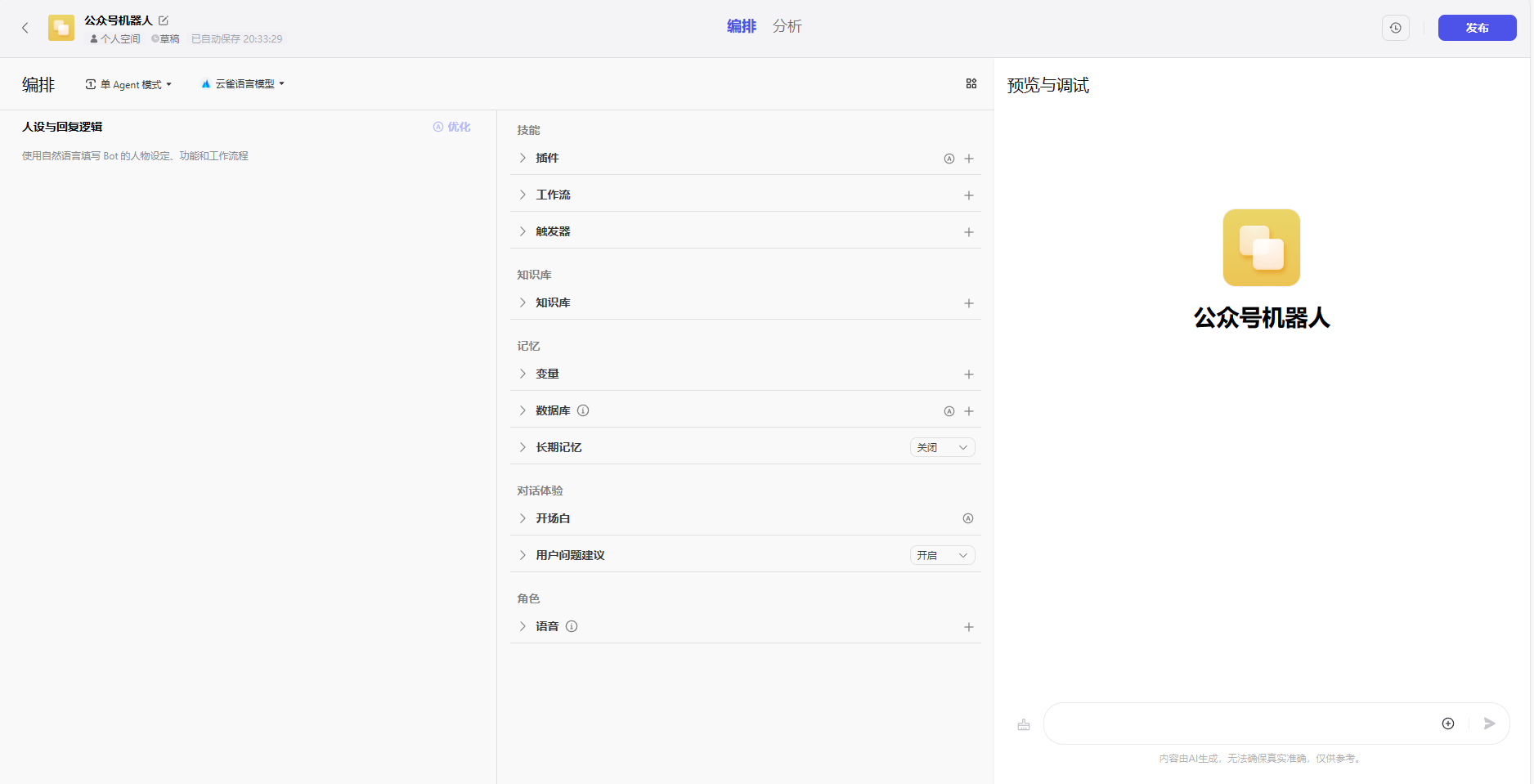The width and height of the screenshot is (1534, 784).
Task: Open the 单 Agent 模式 dropdown
Action: [129, 84]
